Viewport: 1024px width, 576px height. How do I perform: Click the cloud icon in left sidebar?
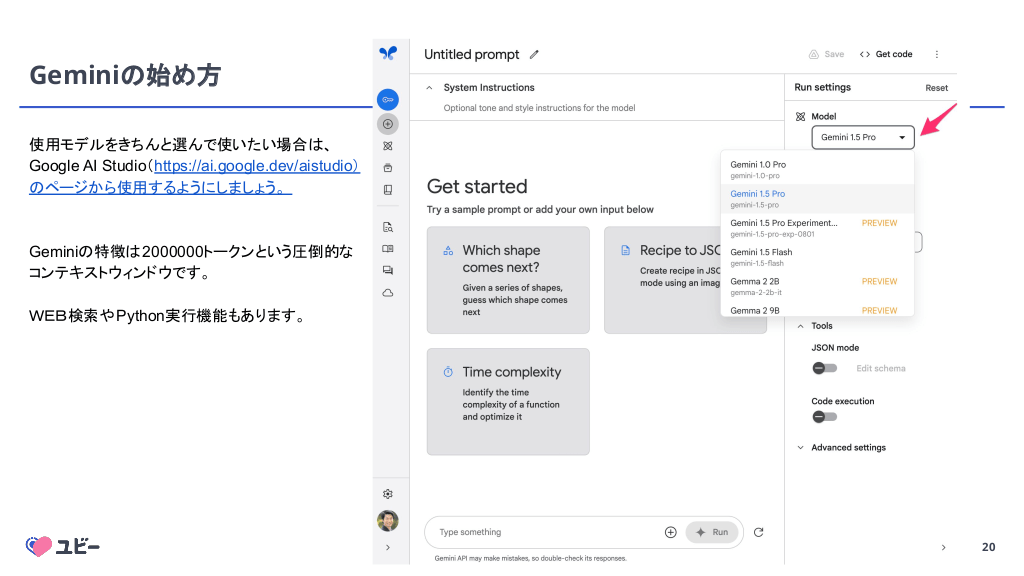tap(388, 293)
